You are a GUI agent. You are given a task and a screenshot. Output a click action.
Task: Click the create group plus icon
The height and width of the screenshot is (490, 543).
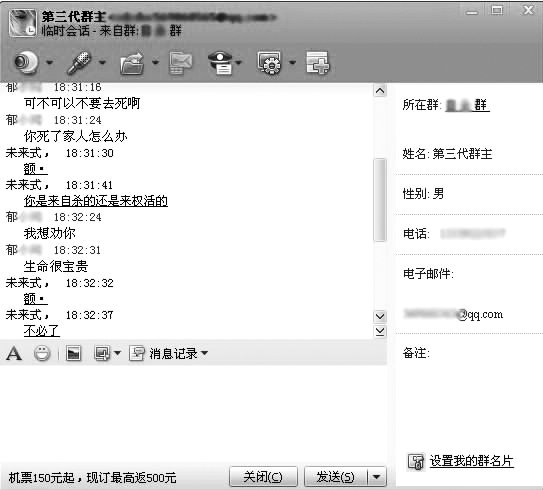coord(318,63)
